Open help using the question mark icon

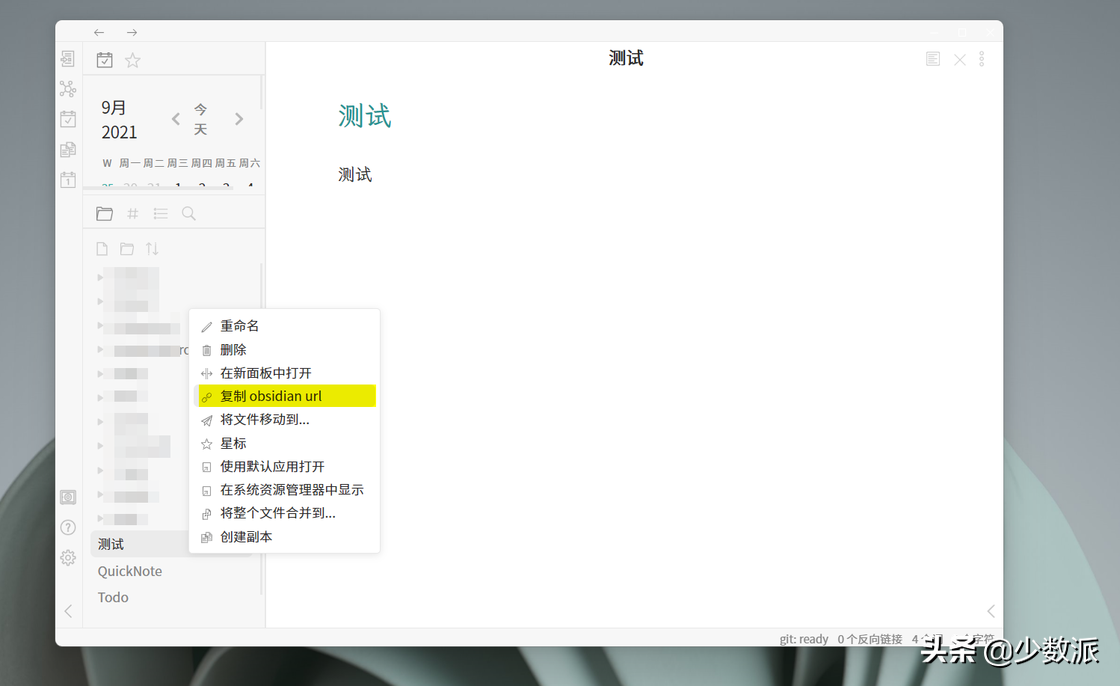pos(67,527)
